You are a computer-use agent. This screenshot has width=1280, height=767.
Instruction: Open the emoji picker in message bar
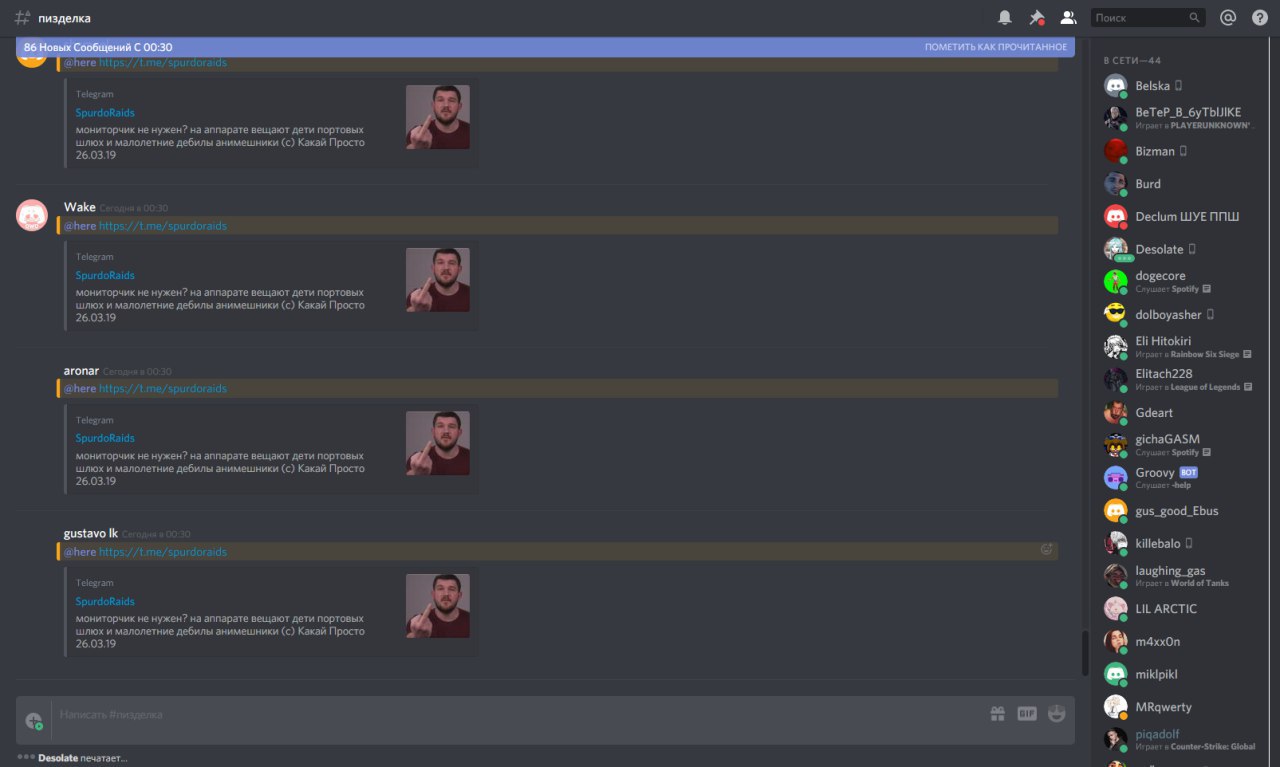(1057, 714)
